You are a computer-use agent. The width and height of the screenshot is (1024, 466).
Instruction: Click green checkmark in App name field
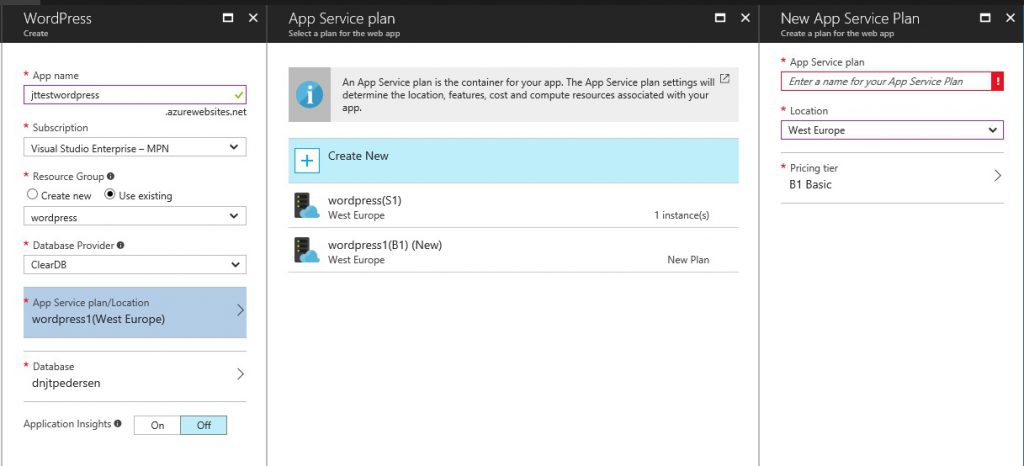[x=239, y=95]
